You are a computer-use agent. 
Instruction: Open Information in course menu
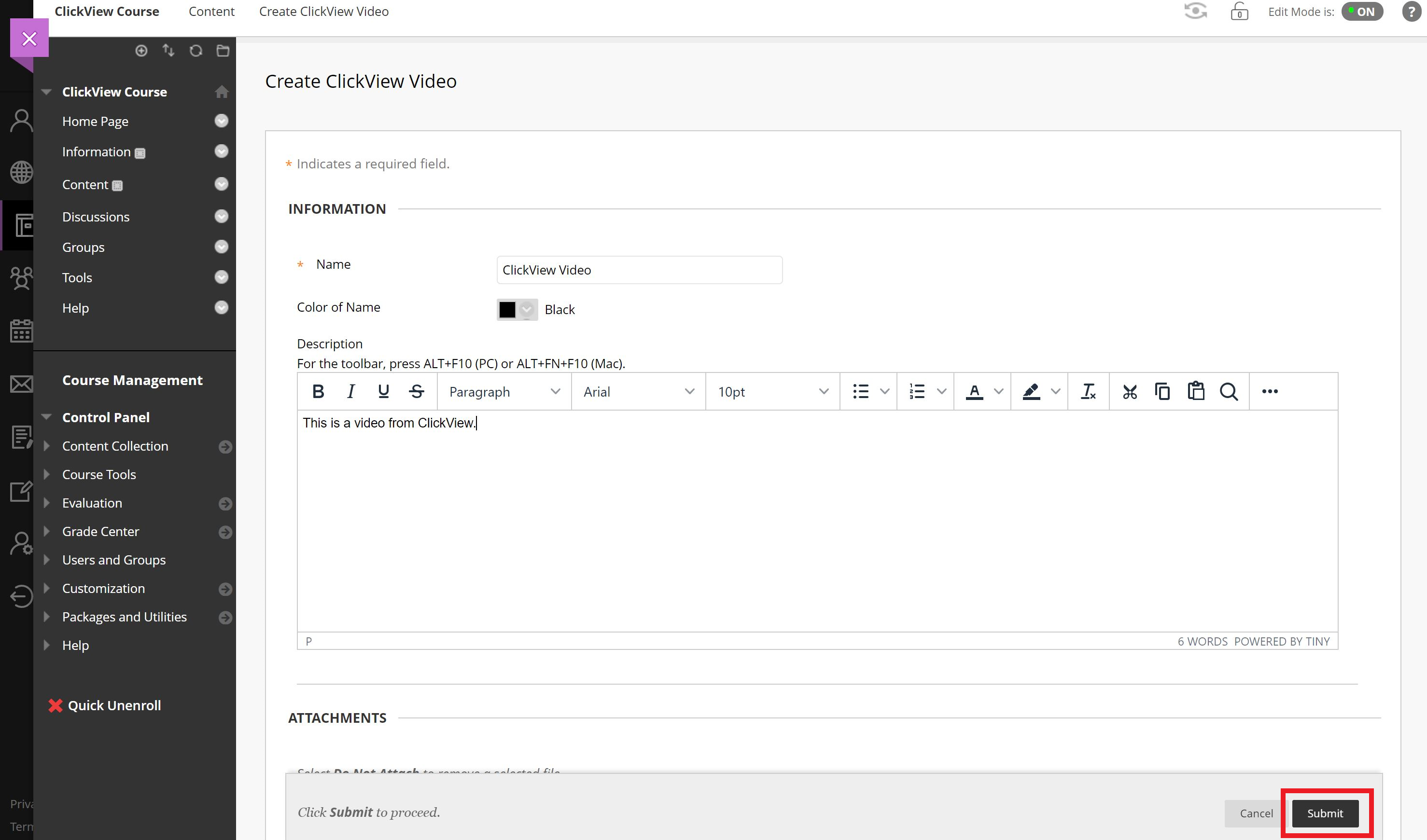tap(96, 151)
